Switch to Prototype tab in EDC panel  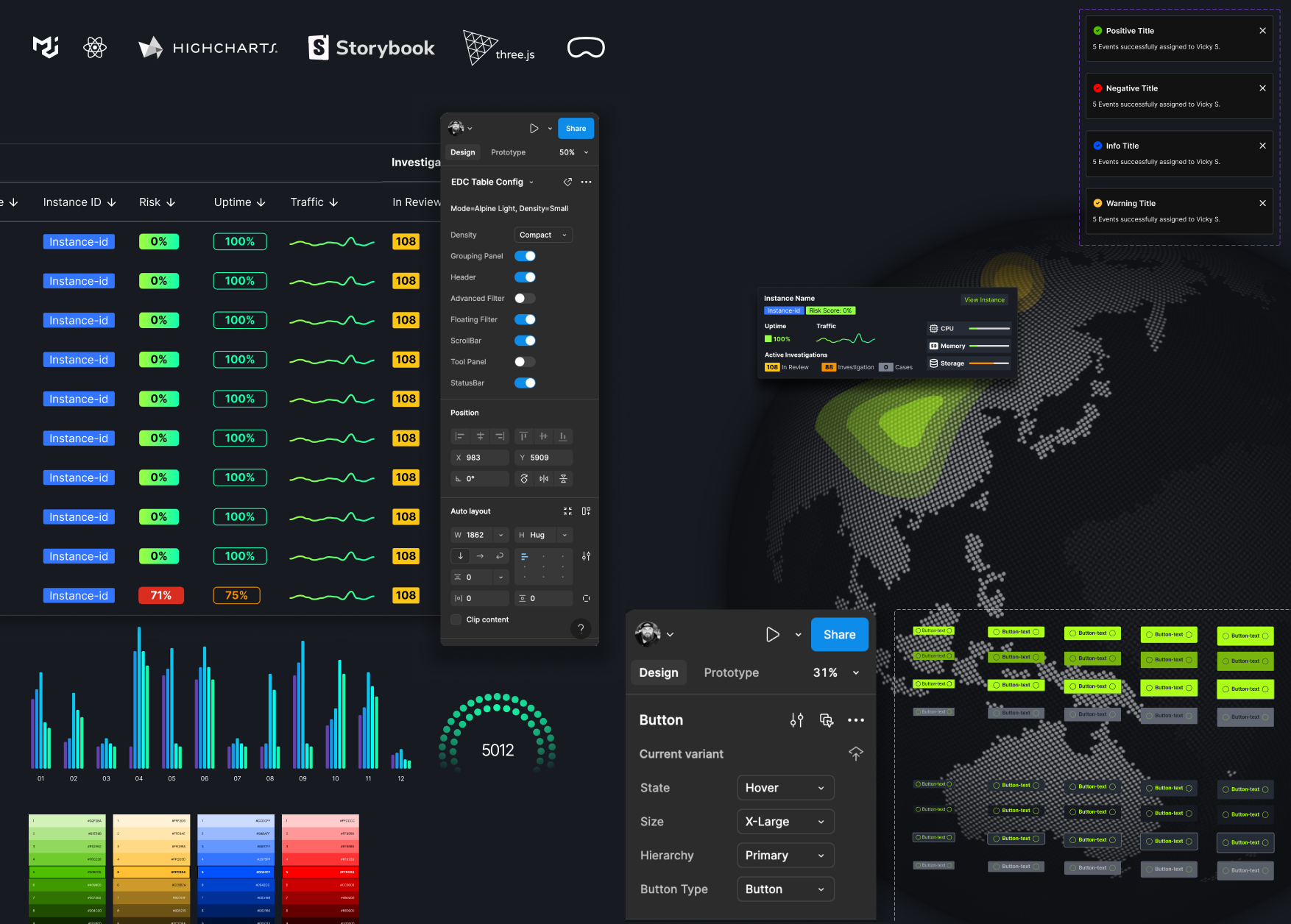click(508, 152)
